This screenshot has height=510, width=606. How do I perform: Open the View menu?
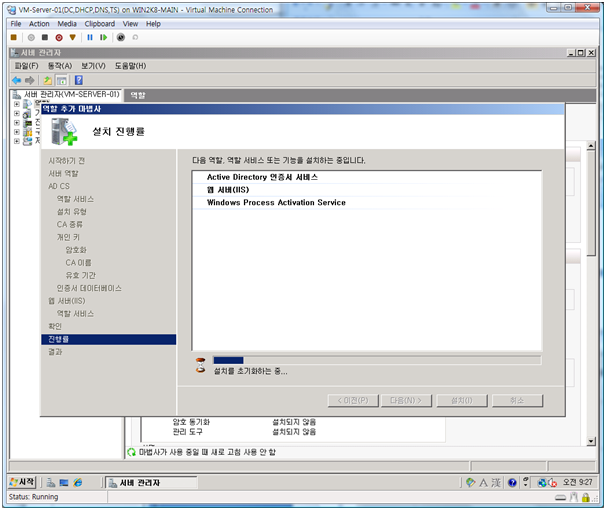pyautogui.click(x=131, y=24)
